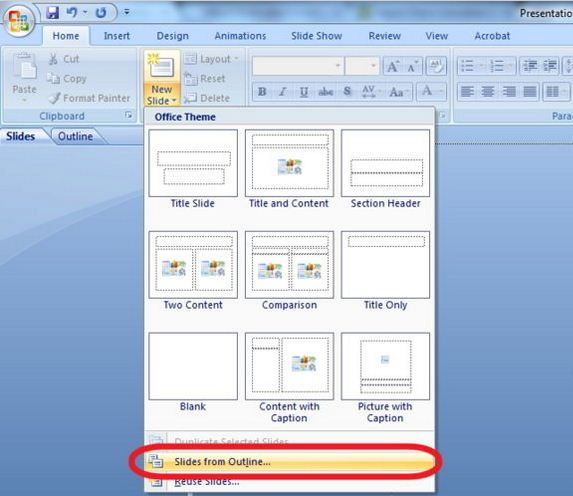The image size is (573, 496).
Task: Click the Align Text Left icon
Action: (x=467, y=91)
